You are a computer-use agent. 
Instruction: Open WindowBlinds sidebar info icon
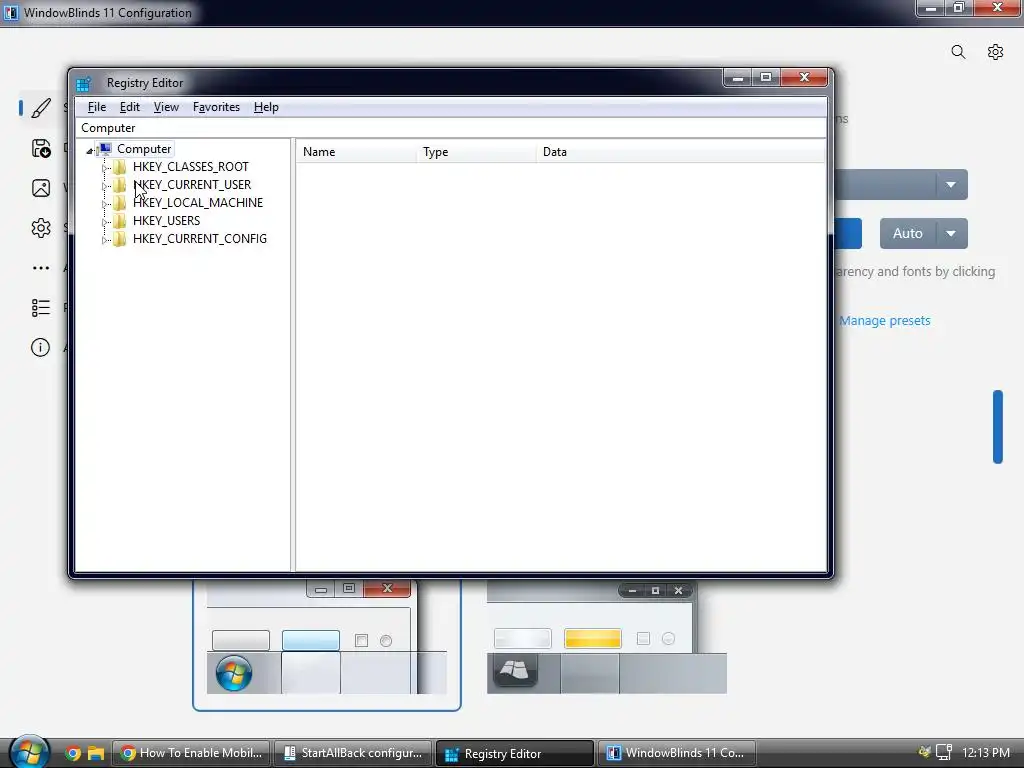(40, 347)
